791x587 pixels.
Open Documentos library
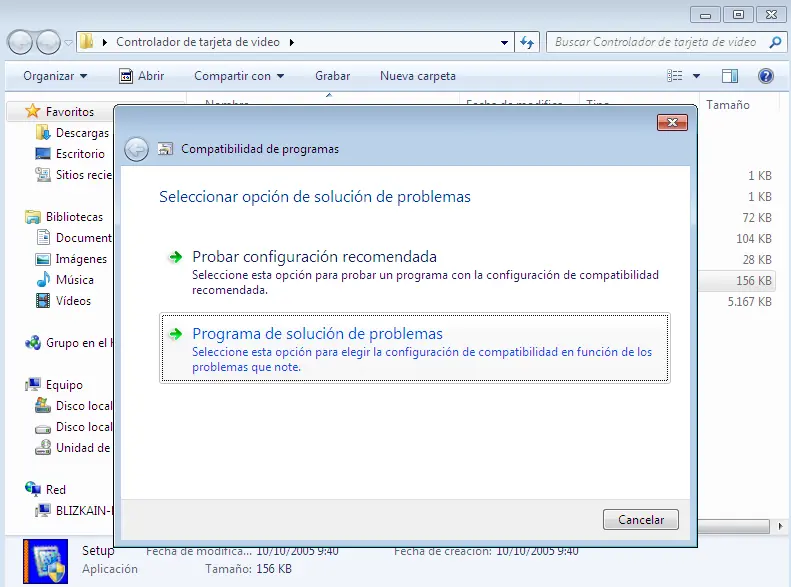click(x=74, y=238)
